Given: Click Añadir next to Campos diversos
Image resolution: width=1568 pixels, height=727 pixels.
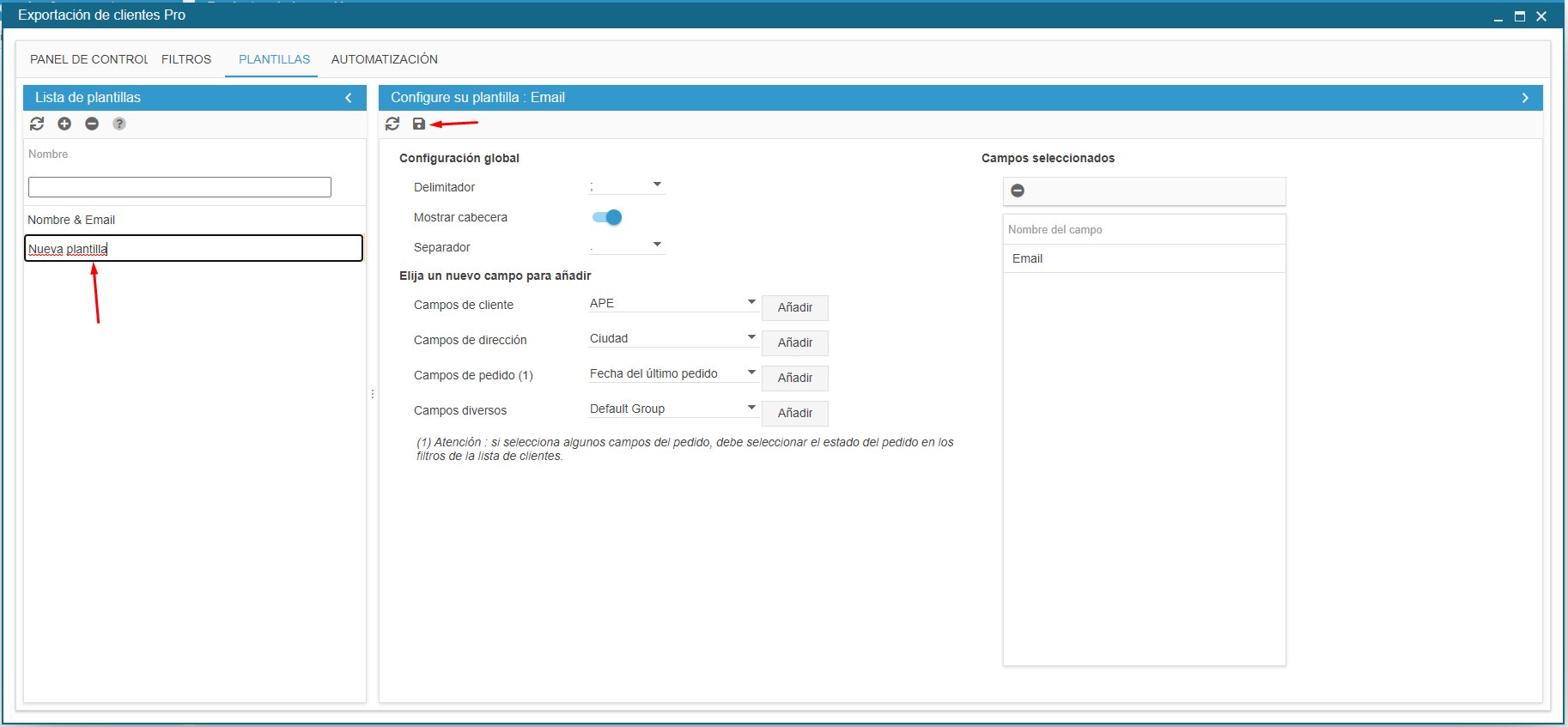Looking at the screenshot, I should pyautogui.click(x=794, y=413).
